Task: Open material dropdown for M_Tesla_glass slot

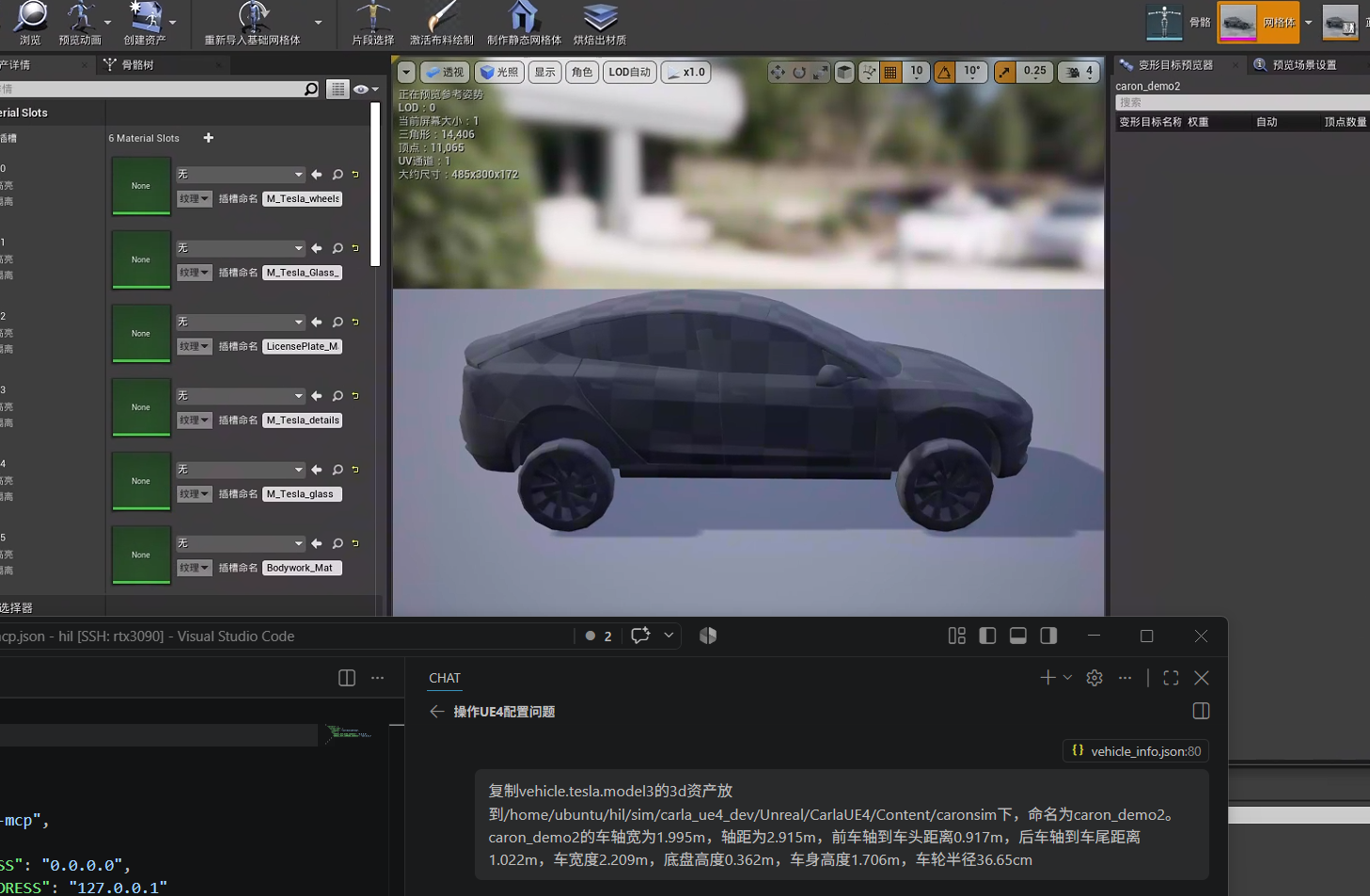Action: click(241, 470)
